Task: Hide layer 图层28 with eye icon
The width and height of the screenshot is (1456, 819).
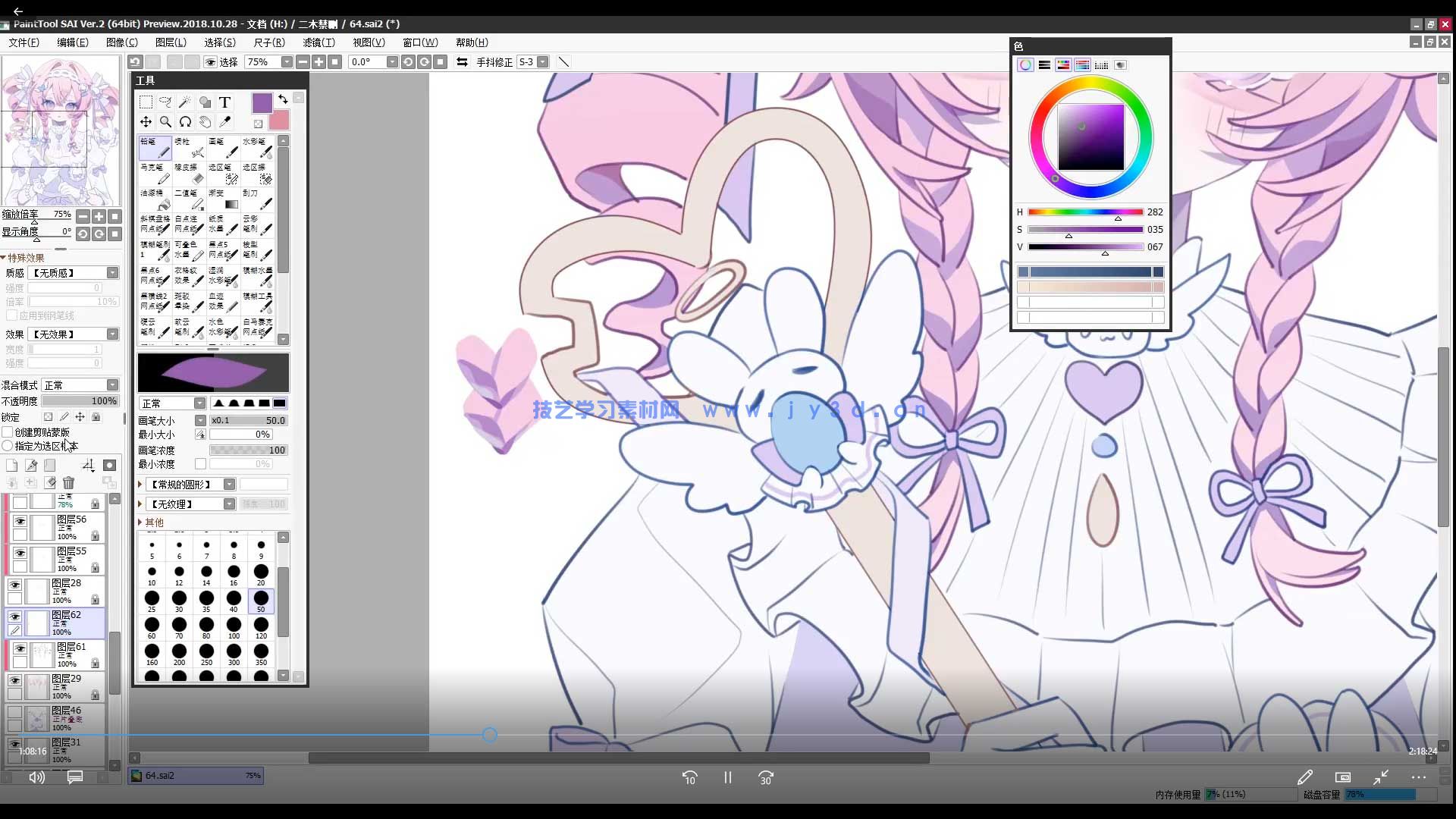Action: tap(14, 585)
